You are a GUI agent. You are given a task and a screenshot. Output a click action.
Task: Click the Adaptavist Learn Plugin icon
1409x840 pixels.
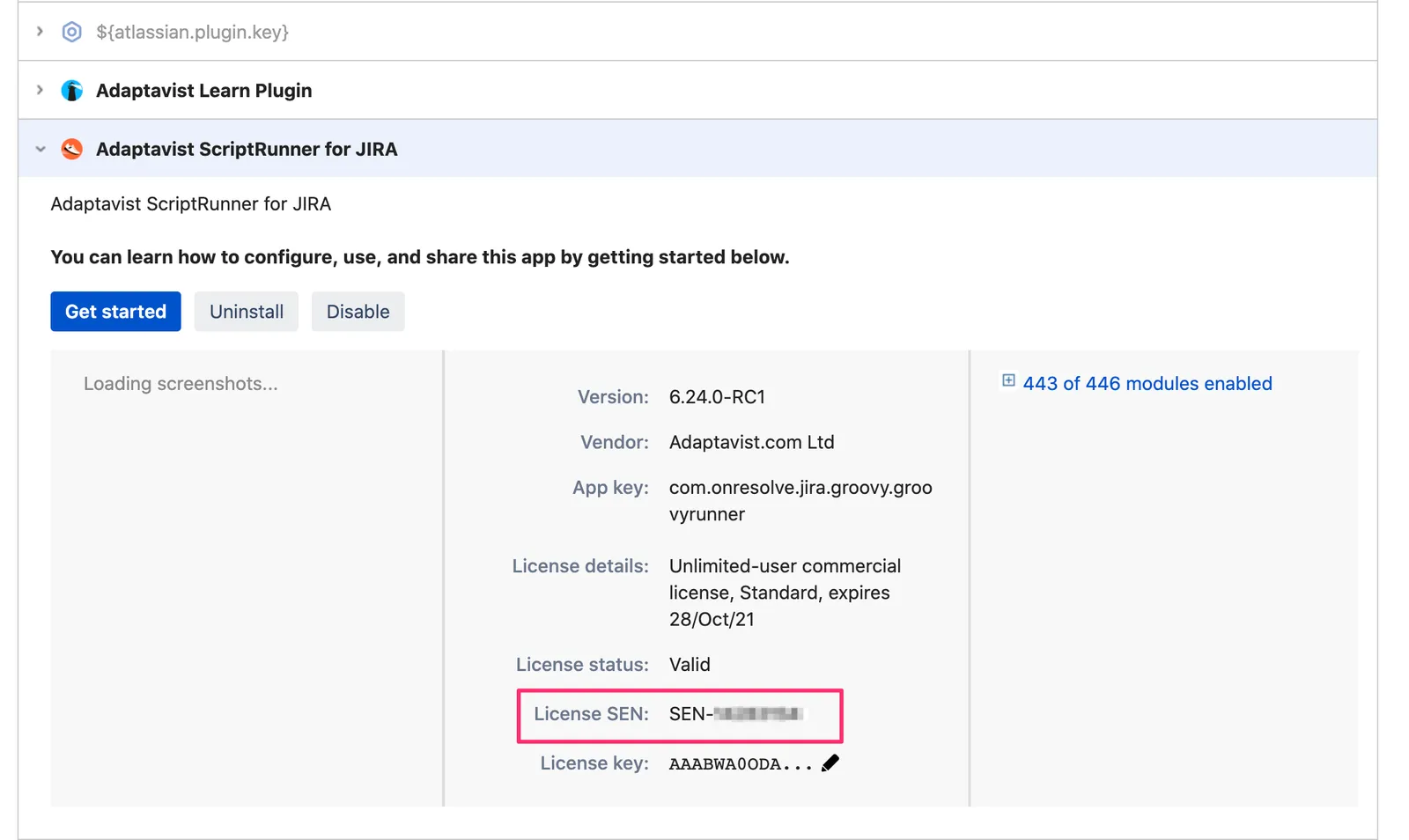72,90
